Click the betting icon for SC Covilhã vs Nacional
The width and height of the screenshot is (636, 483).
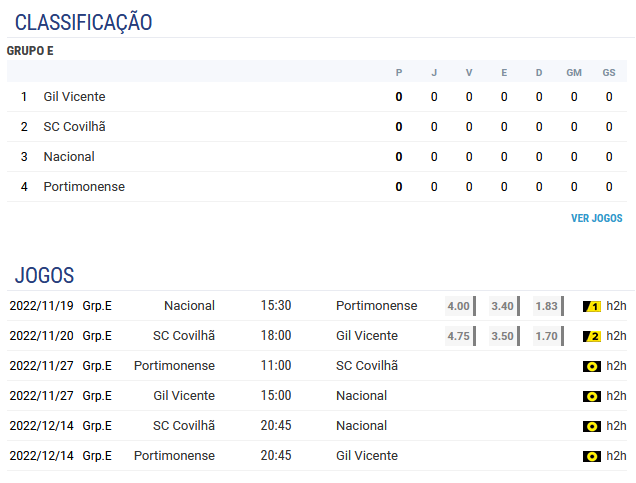[592, 427]
